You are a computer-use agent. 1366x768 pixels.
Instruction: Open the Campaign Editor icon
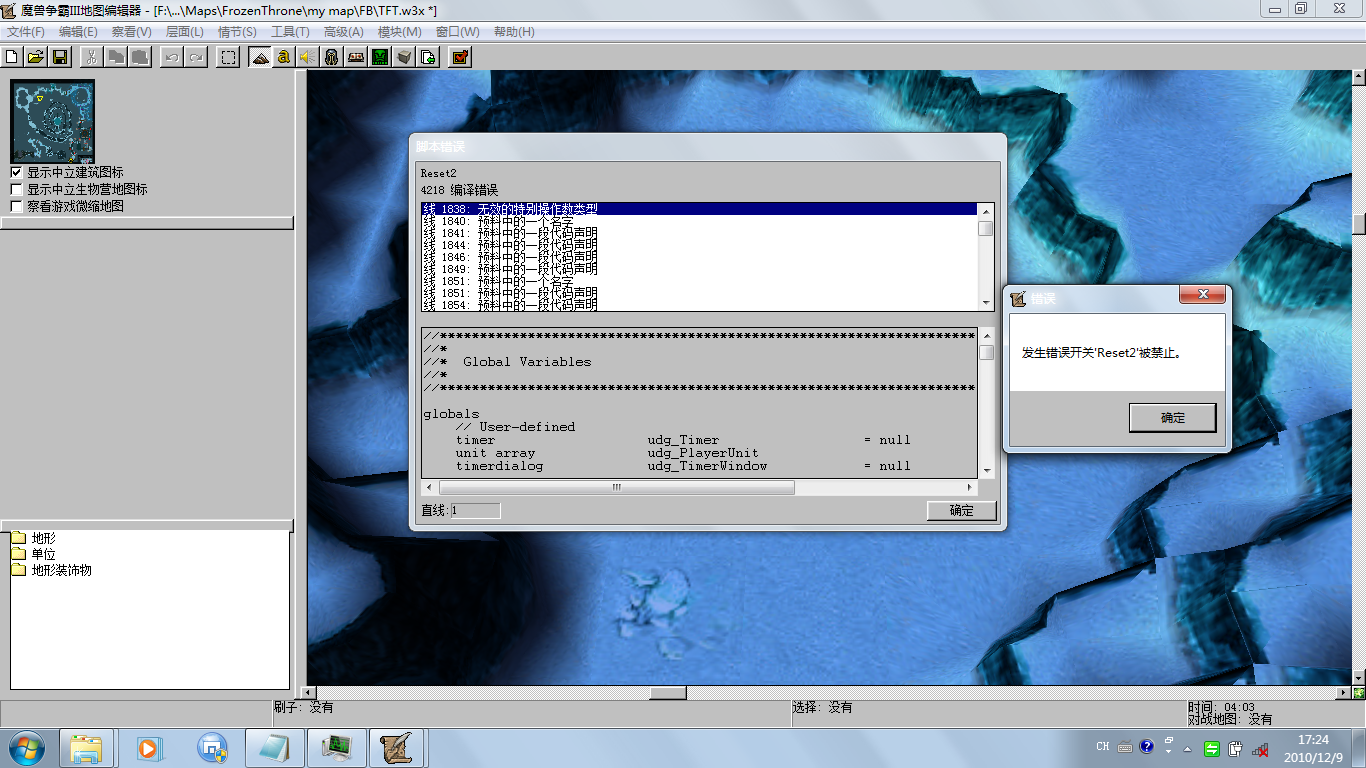click(x=356, y=57)
